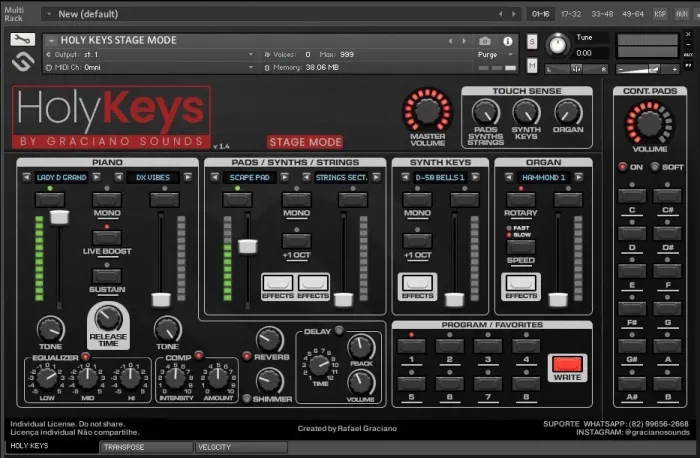Select previous sound before DX Vibes

click(118, 177)
